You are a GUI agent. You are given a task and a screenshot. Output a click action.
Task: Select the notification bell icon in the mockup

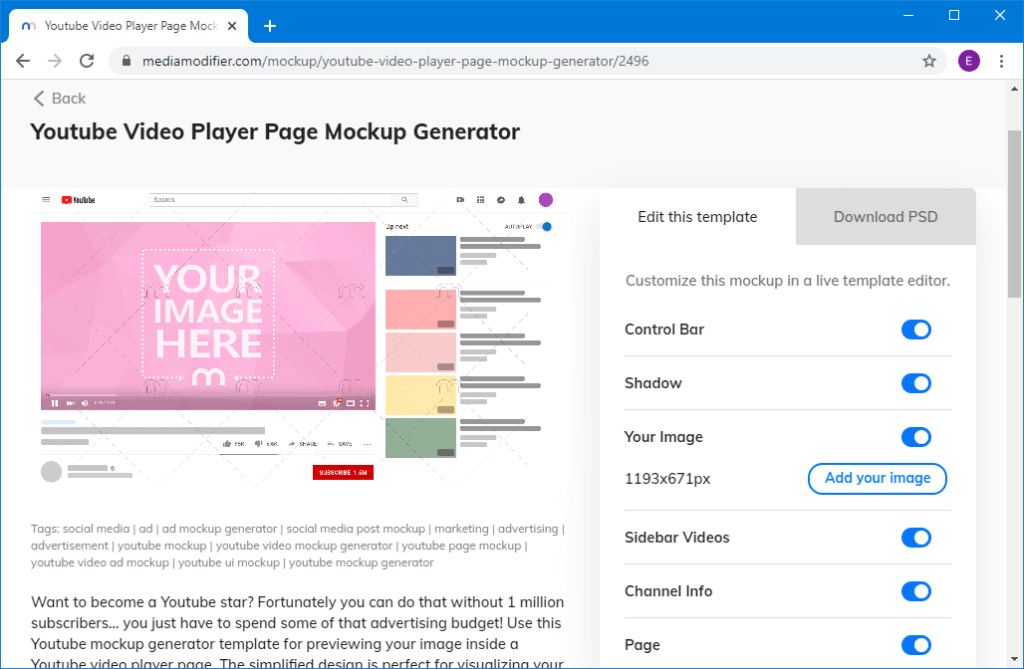(x=521, y=199)
